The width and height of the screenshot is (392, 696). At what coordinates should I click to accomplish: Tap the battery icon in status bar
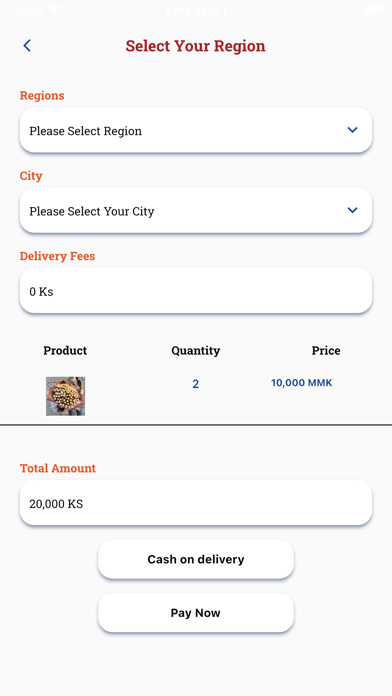(x=374, y=9)
